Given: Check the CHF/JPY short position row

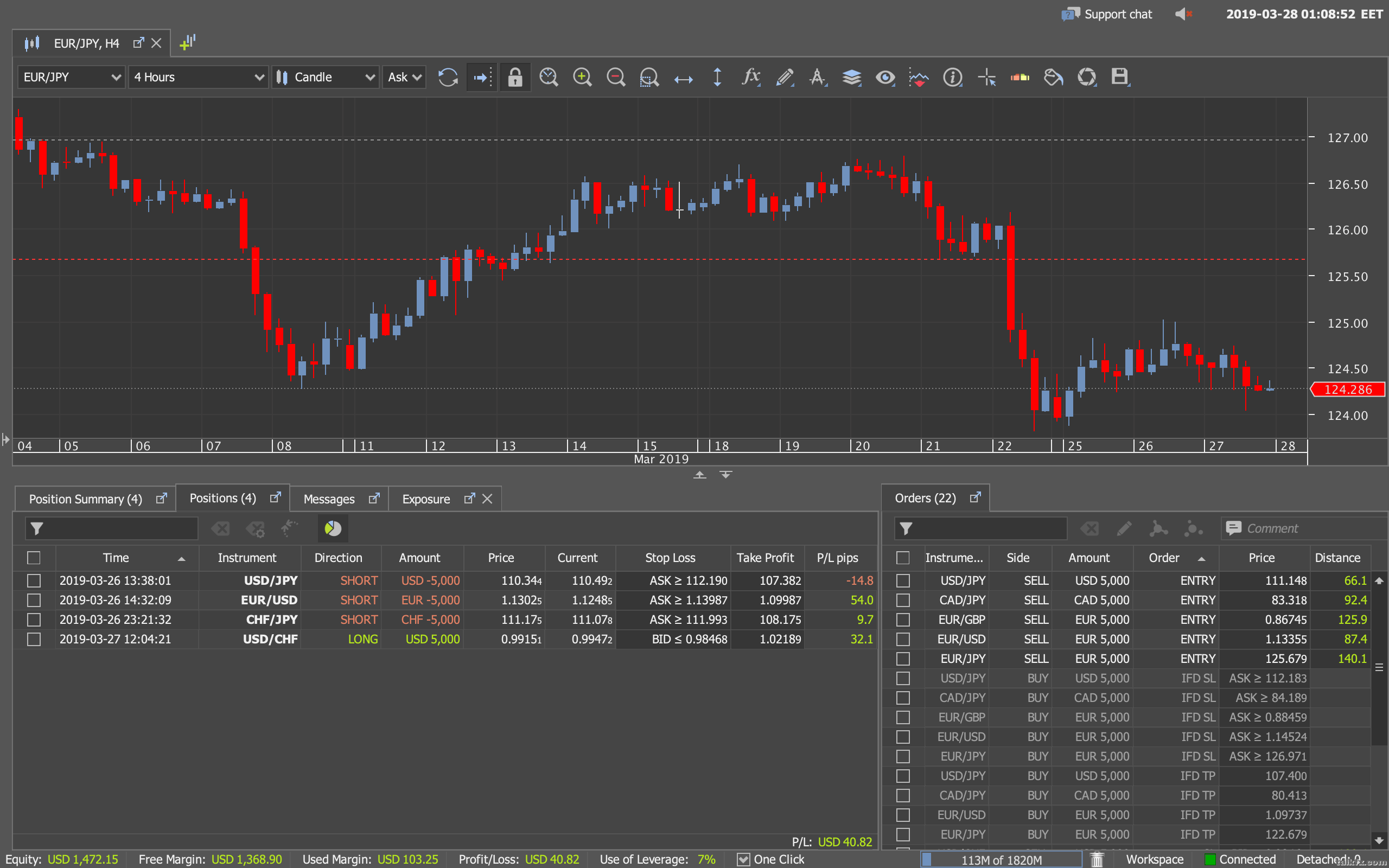Looking at the screenshot, I should (x=34, y=620).
